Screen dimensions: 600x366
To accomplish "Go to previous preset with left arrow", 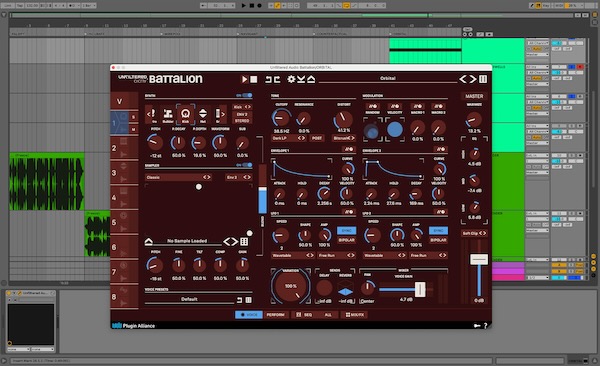I will click(x=463, y=79).
